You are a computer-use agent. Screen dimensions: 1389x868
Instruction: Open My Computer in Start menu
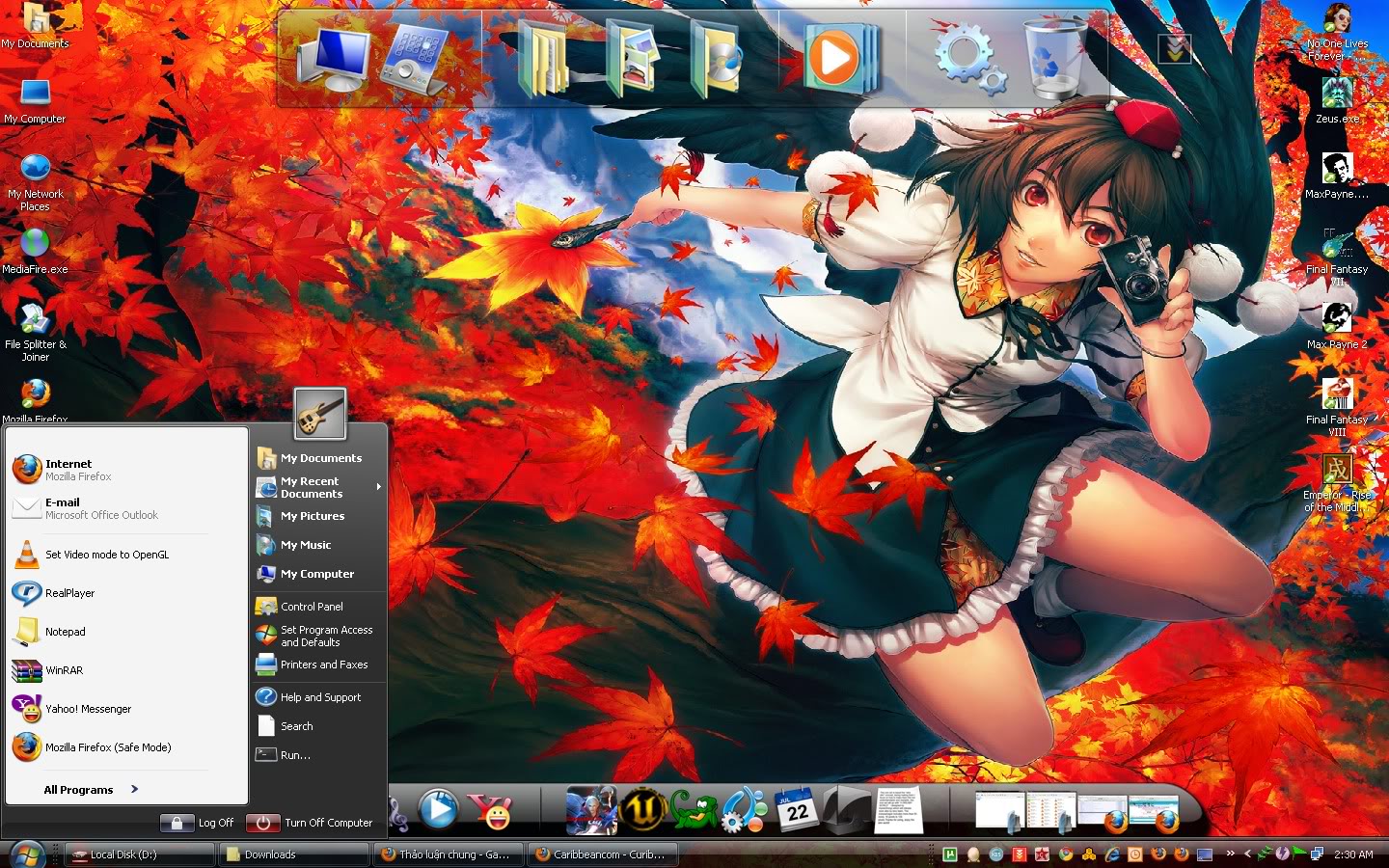point(319,574)
